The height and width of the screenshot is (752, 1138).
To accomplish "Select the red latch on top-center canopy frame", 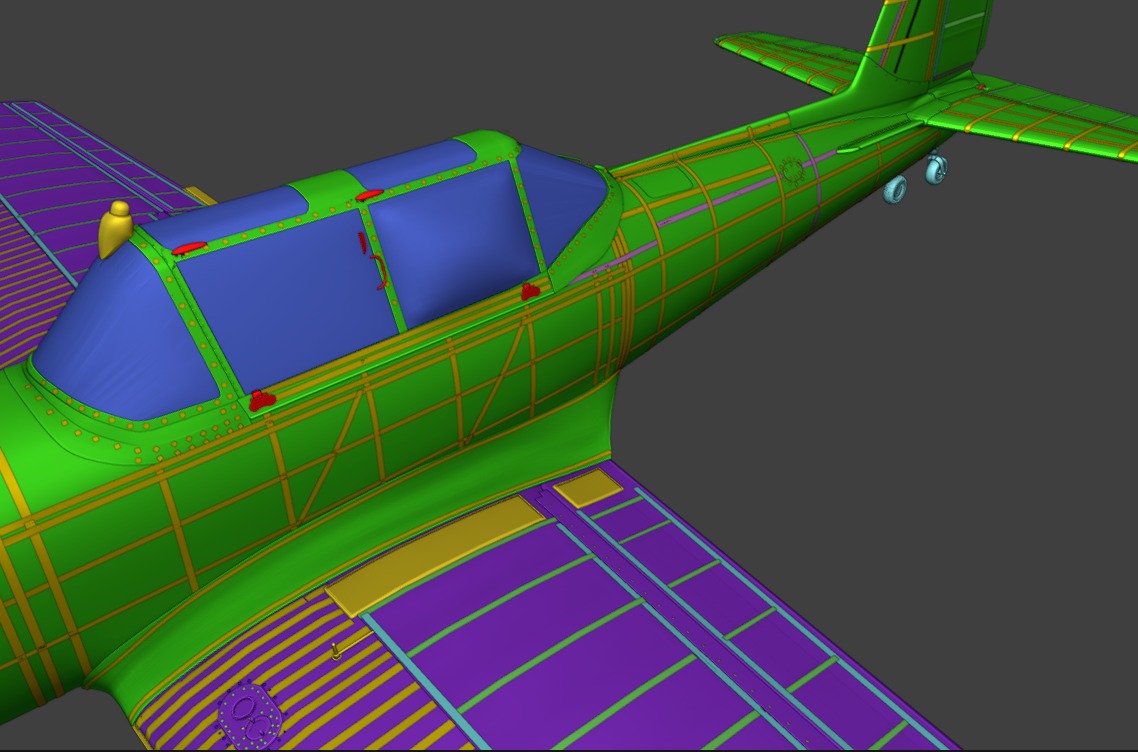I will pos(369,195).
